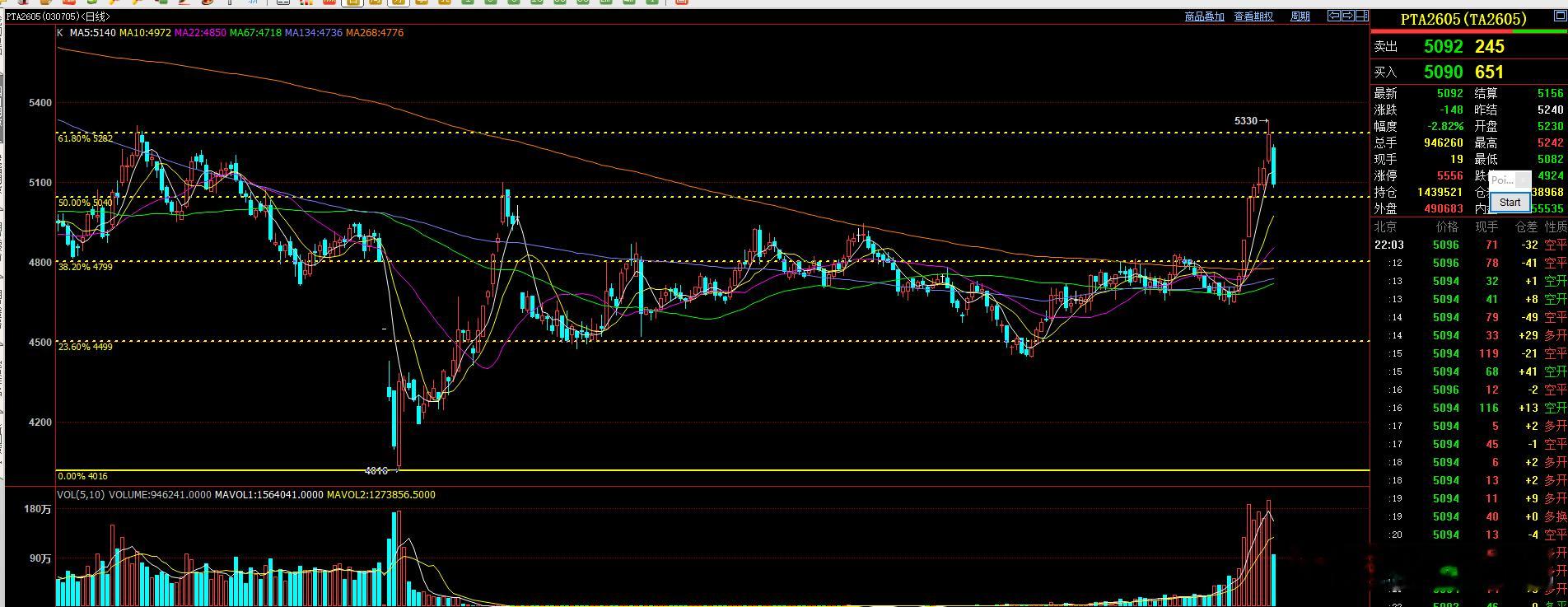Click the 仓差 value +41 in tick list

point(1528,371)
